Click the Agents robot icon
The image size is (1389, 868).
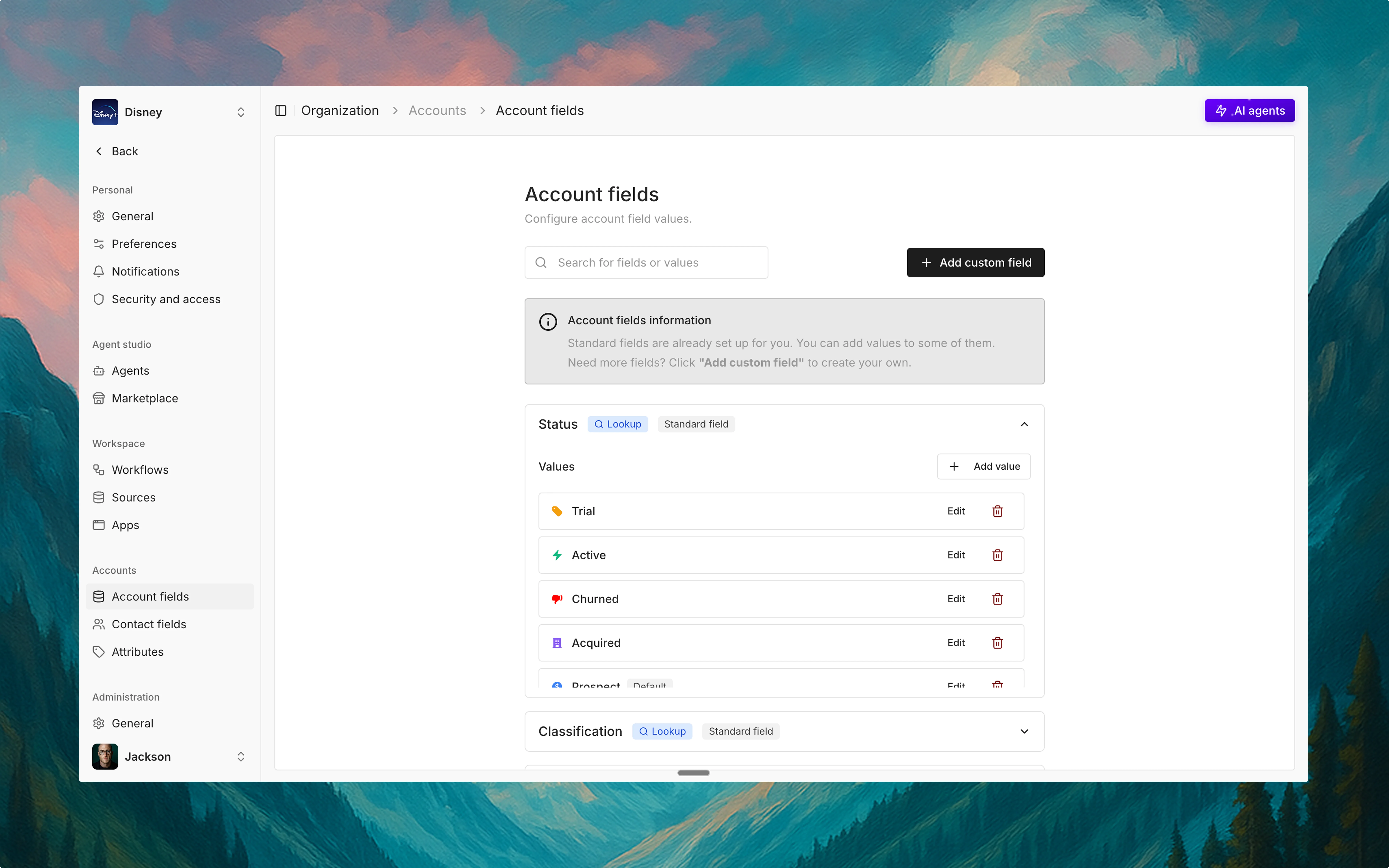99,371
